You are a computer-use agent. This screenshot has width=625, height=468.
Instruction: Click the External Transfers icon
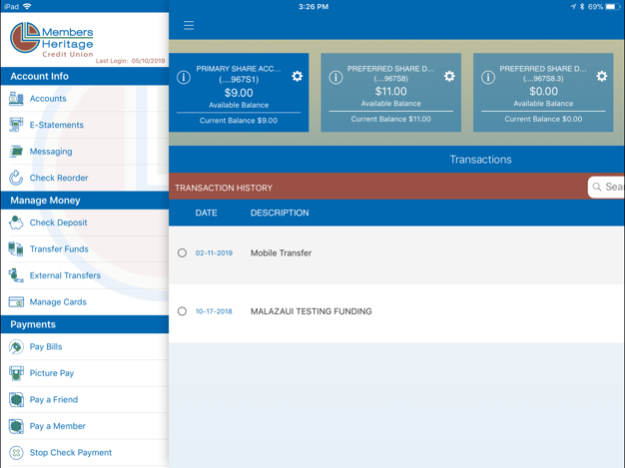[x=16, y=275]
